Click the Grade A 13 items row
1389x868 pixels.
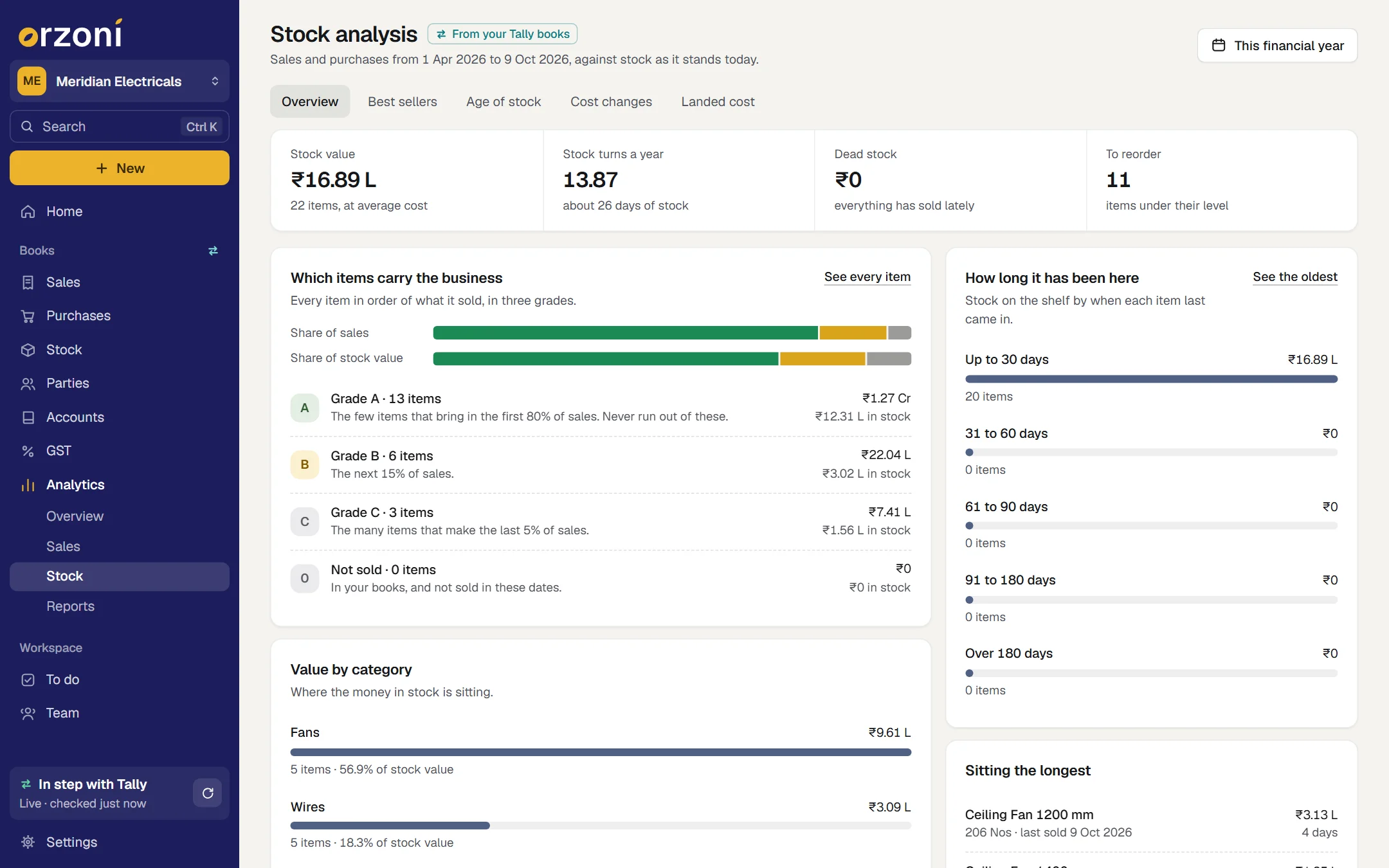click(601, 408)
